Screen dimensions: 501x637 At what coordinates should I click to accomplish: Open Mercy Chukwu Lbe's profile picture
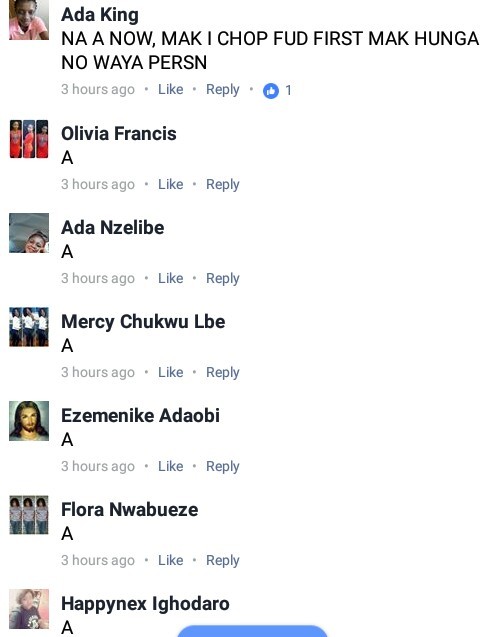29,327
